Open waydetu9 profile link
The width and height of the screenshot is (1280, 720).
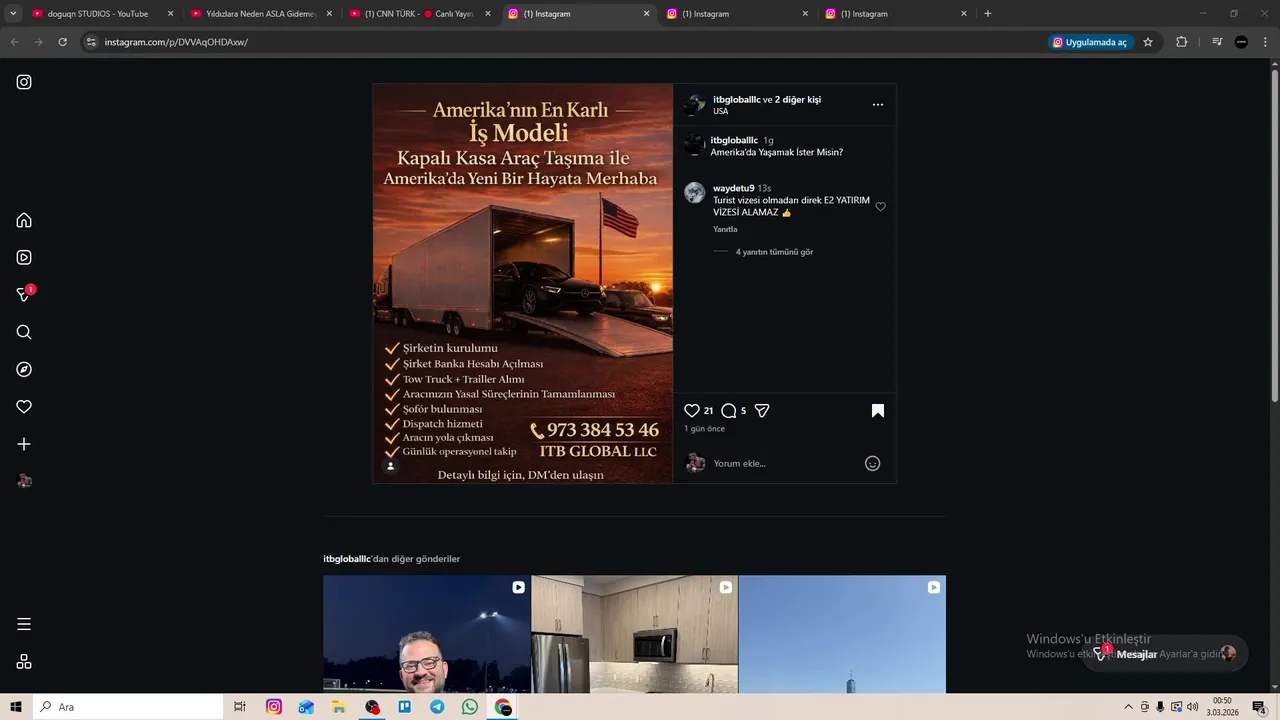click(x=733, y=188)
